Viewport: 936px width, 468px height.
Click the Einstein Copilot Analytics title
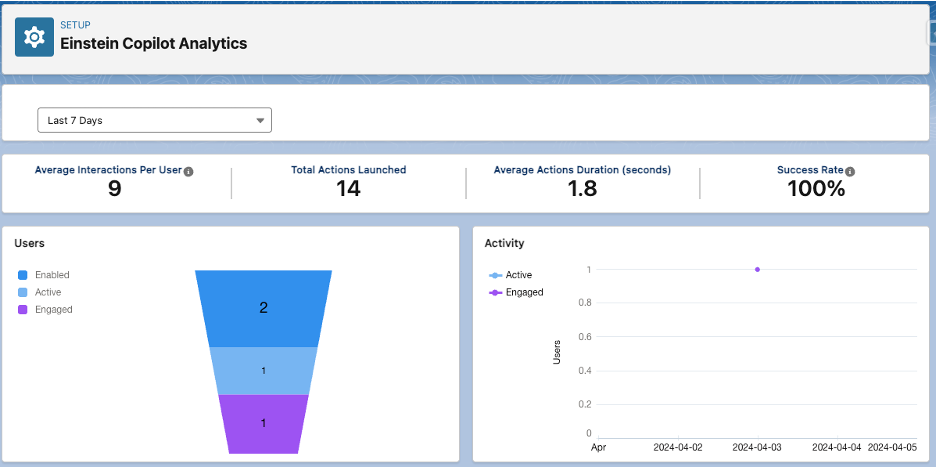153,43
